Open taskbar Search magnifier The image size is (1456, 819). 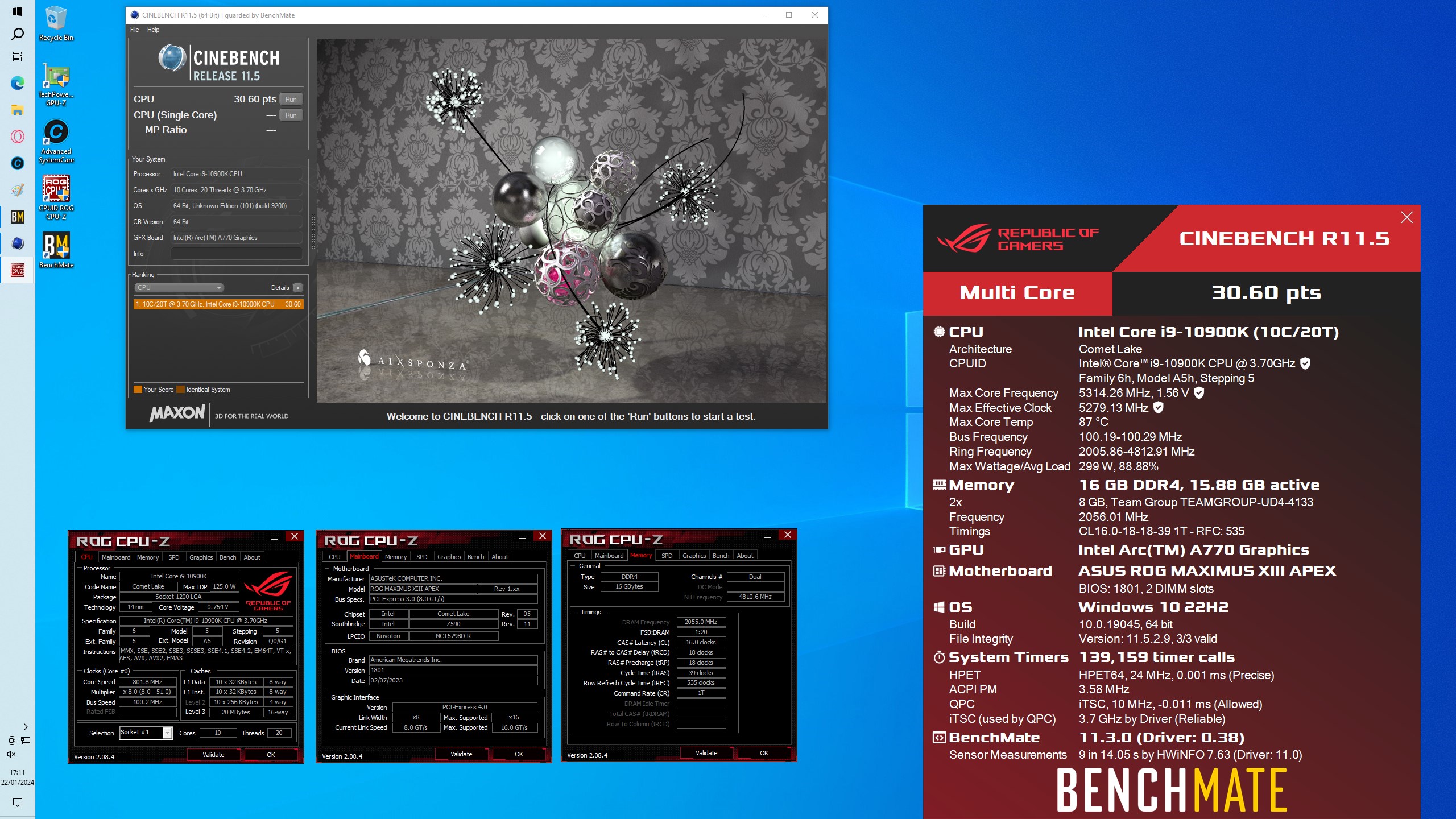click(17, 35)
